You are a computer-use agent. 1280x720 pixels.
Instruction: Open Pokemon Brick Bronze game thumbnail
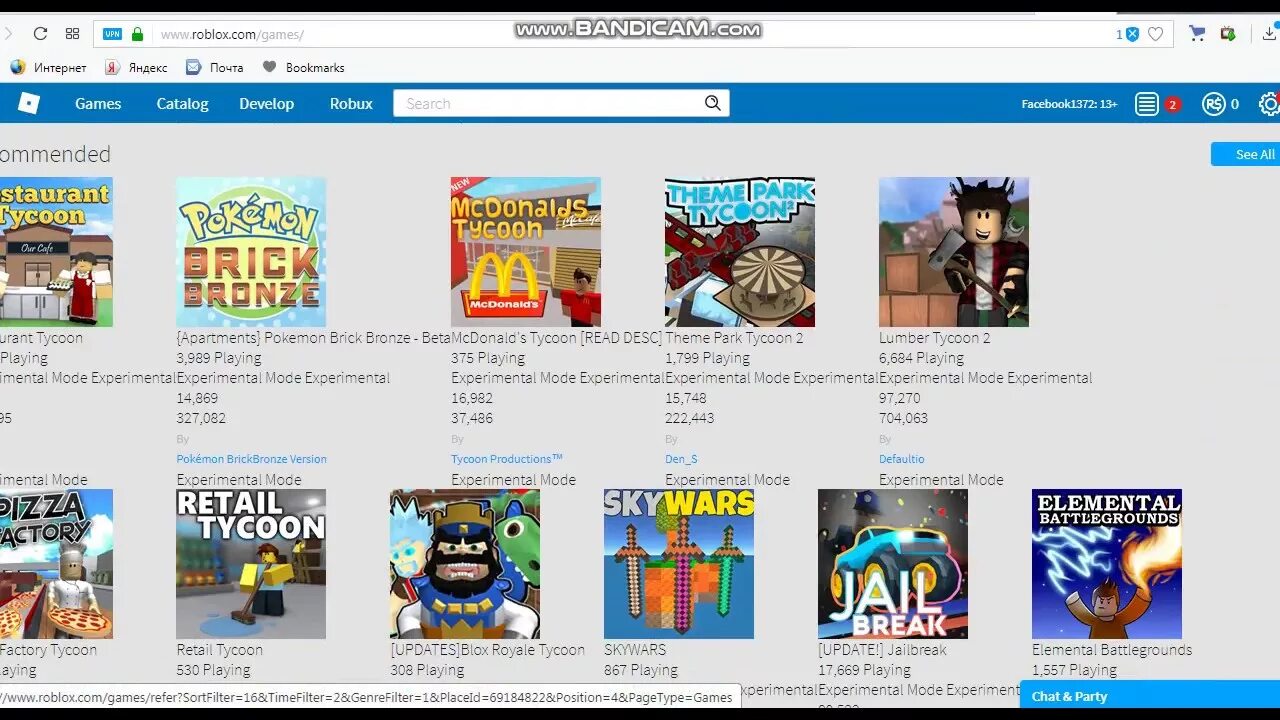(251, 252)
